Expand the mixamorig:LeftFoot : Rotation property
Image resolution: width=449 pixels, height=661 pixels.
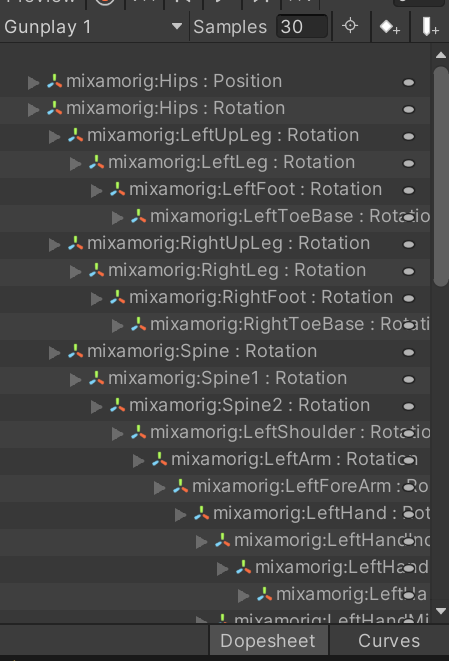coord(97,190)
